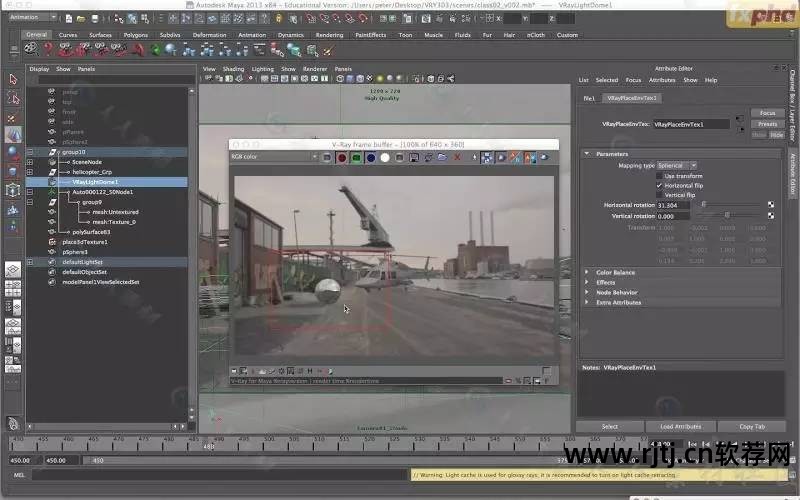Screen dimensions: 800x500
Task: Click the Load Attributes button
Action: pyautogui.click(x=681, y=427)
